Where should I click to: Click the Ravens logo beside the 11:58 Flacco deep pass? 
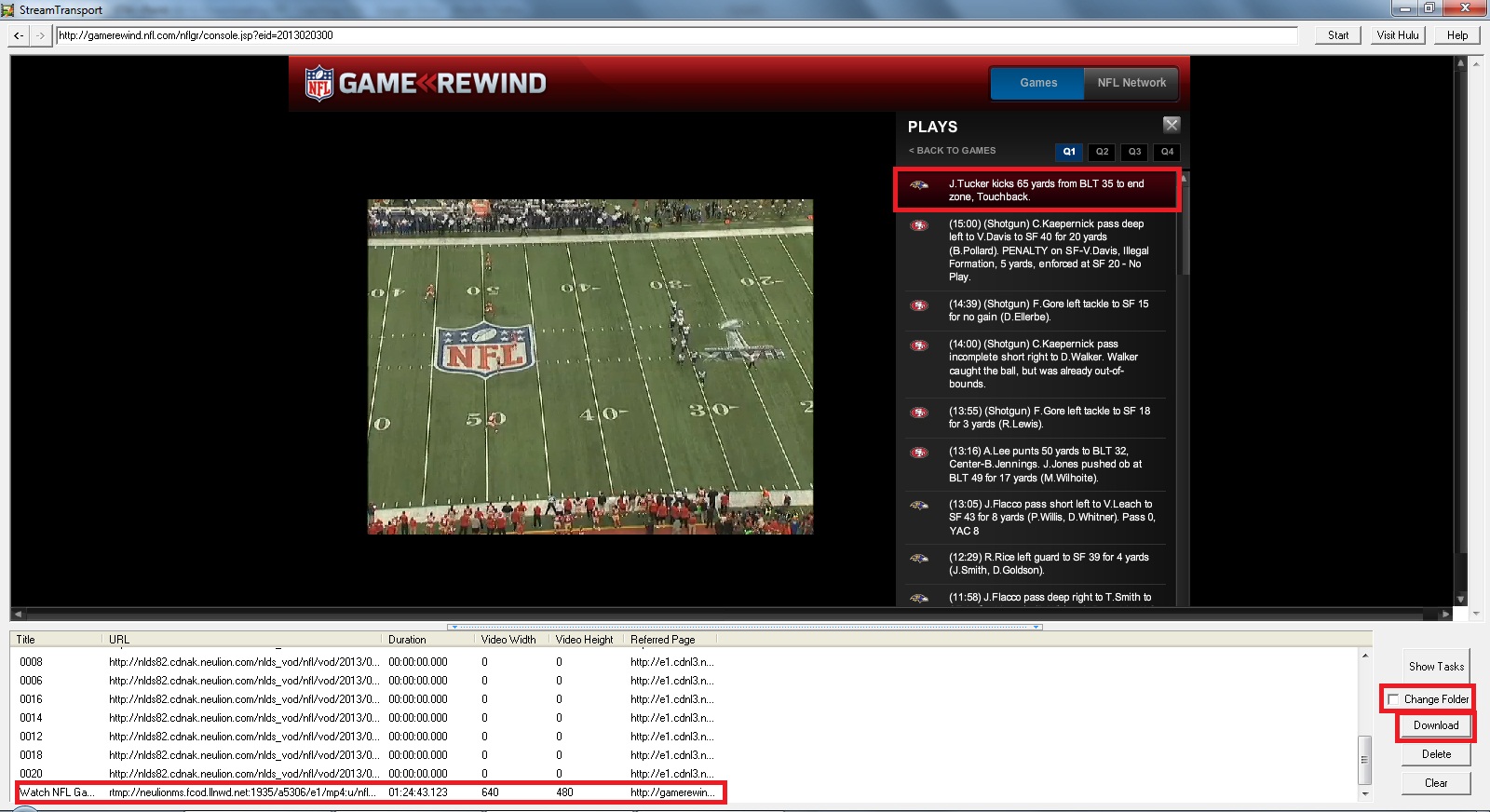tap(919, 599)
